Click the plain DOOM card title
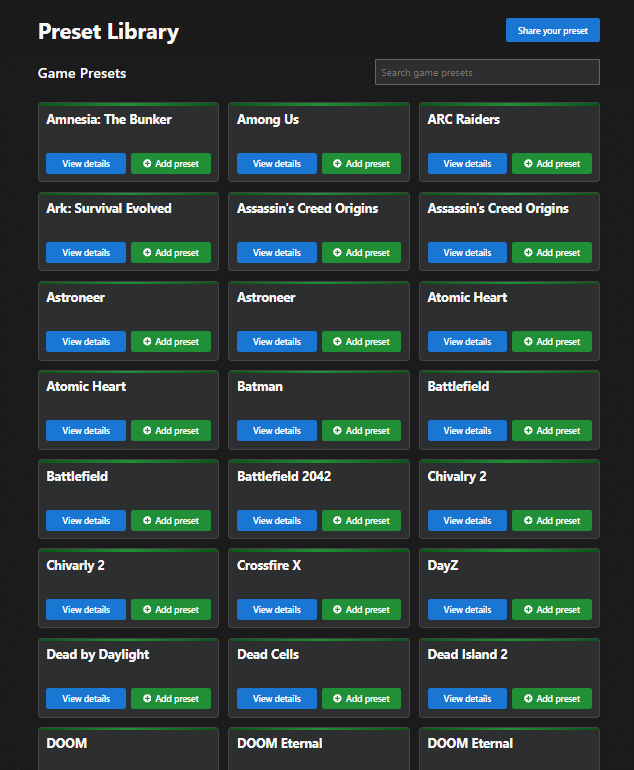634x770 pixels. click(x=67, y=743)
